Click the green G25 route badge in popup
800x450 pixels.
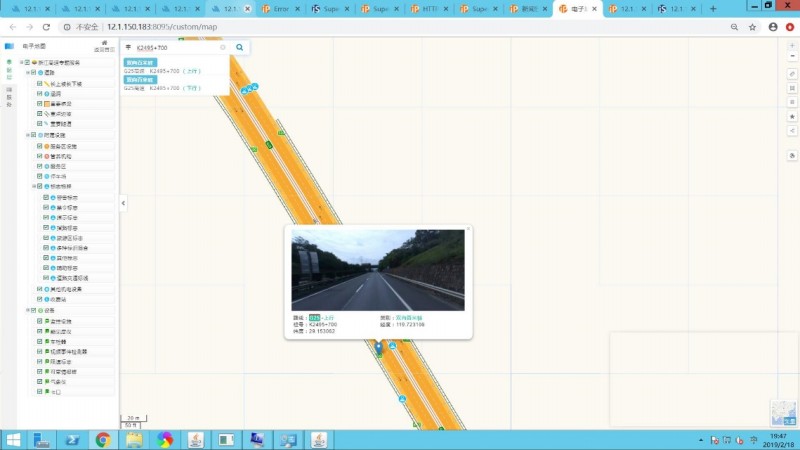(x=314, y=318)
